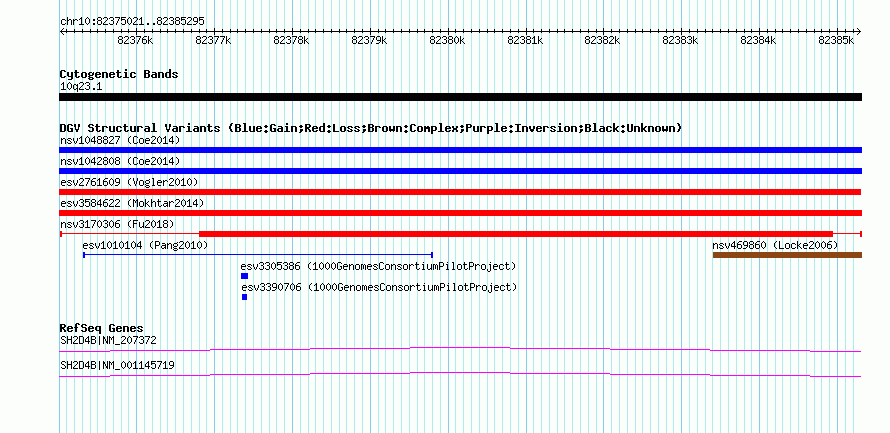890x433 pixels.
Task: Click the 82384k ruler tick label
Action: click(x=759, y=40)
